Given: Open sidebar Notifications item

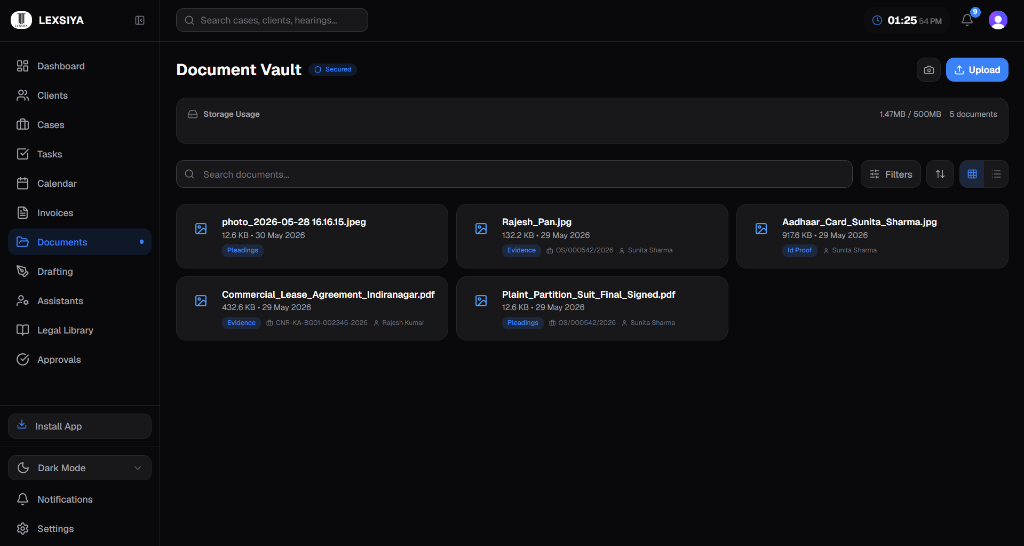Looking at the screenshot, I should [x=80, y=500].
